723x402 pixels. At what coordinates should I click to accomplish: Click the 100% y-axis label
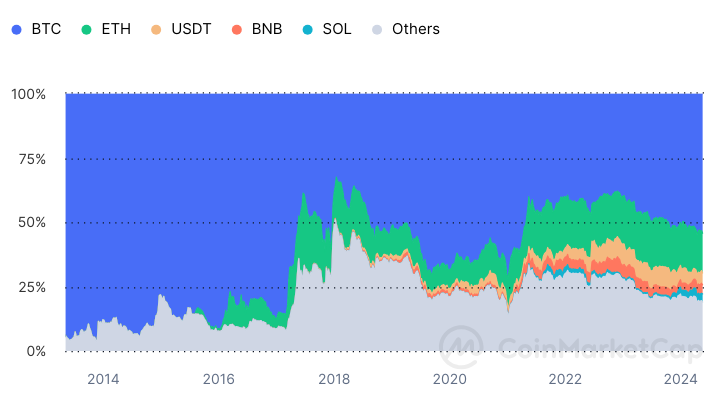(x=29, y=95)
